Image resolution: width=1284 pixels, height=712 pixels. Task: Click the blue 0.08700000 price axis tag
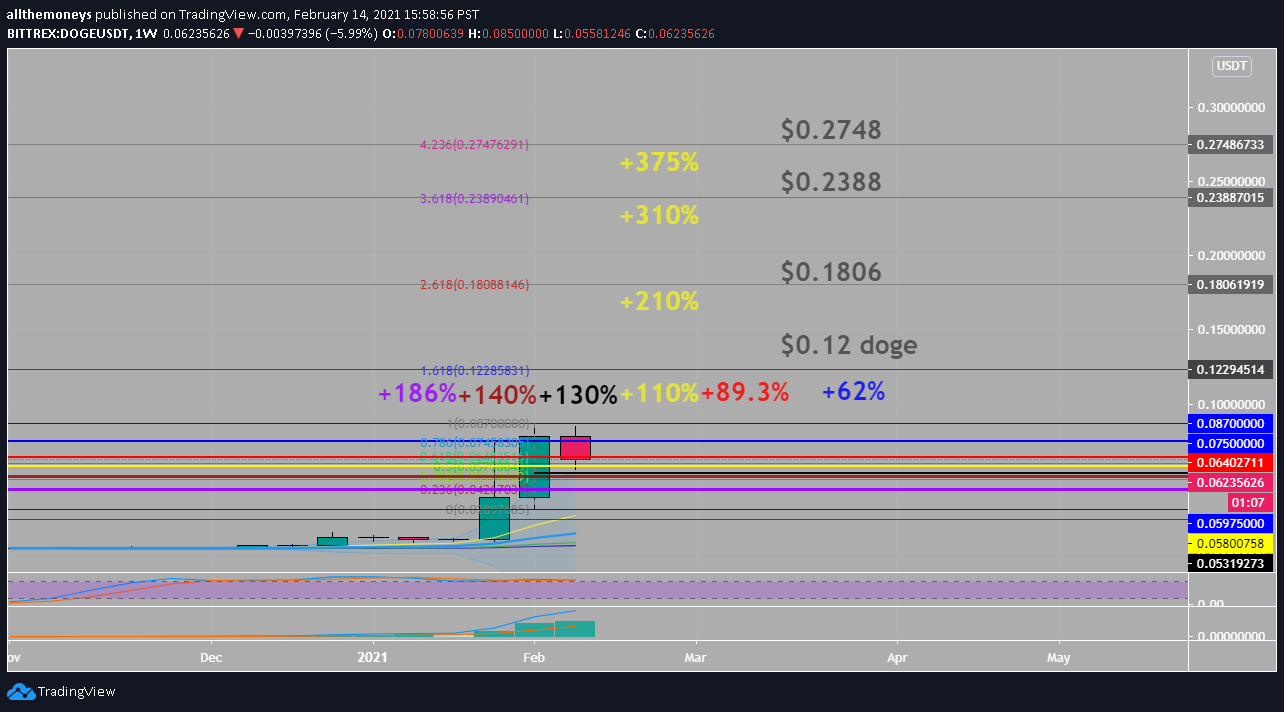(x=1230, y=424)
